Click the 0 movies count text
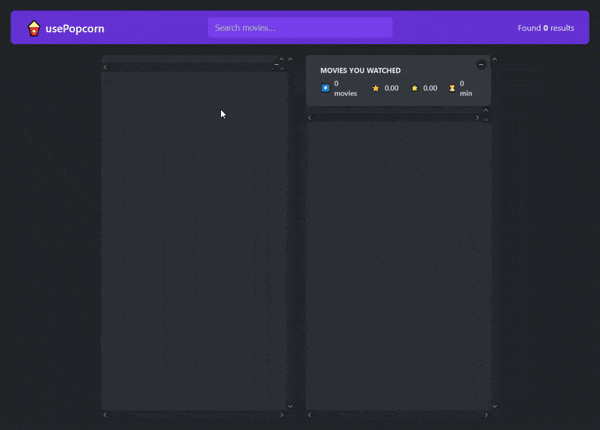The height and width of the screenshot is (430, 600). tap(345, 88)
